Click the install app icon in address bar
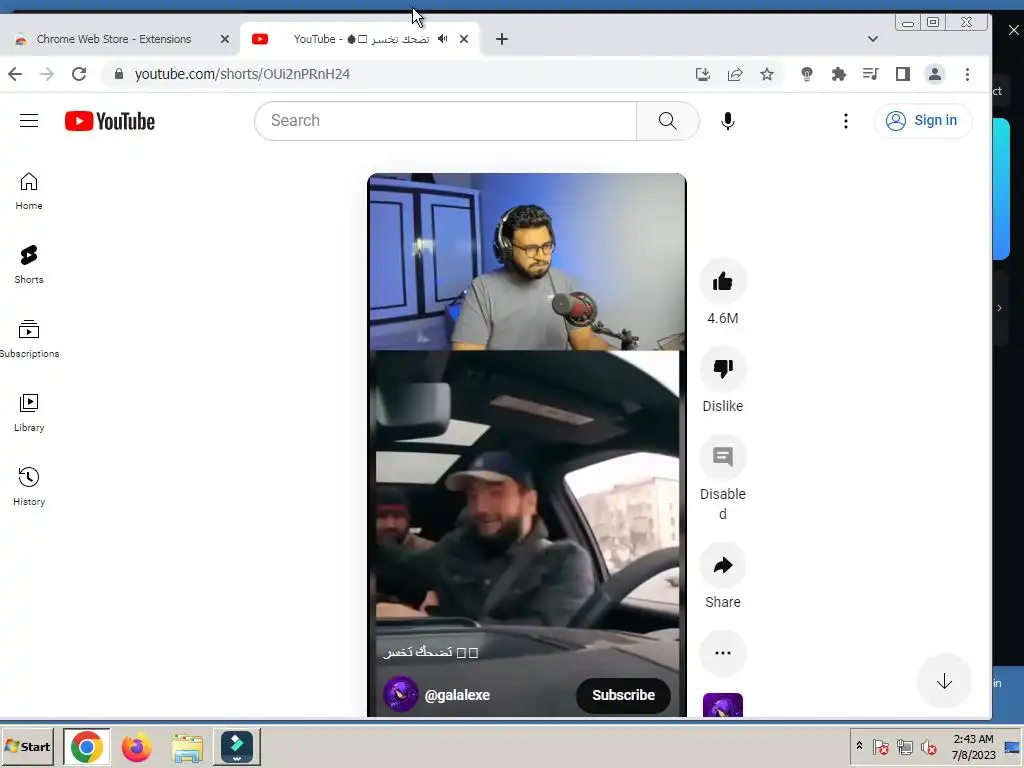 [x=703, y=74]
